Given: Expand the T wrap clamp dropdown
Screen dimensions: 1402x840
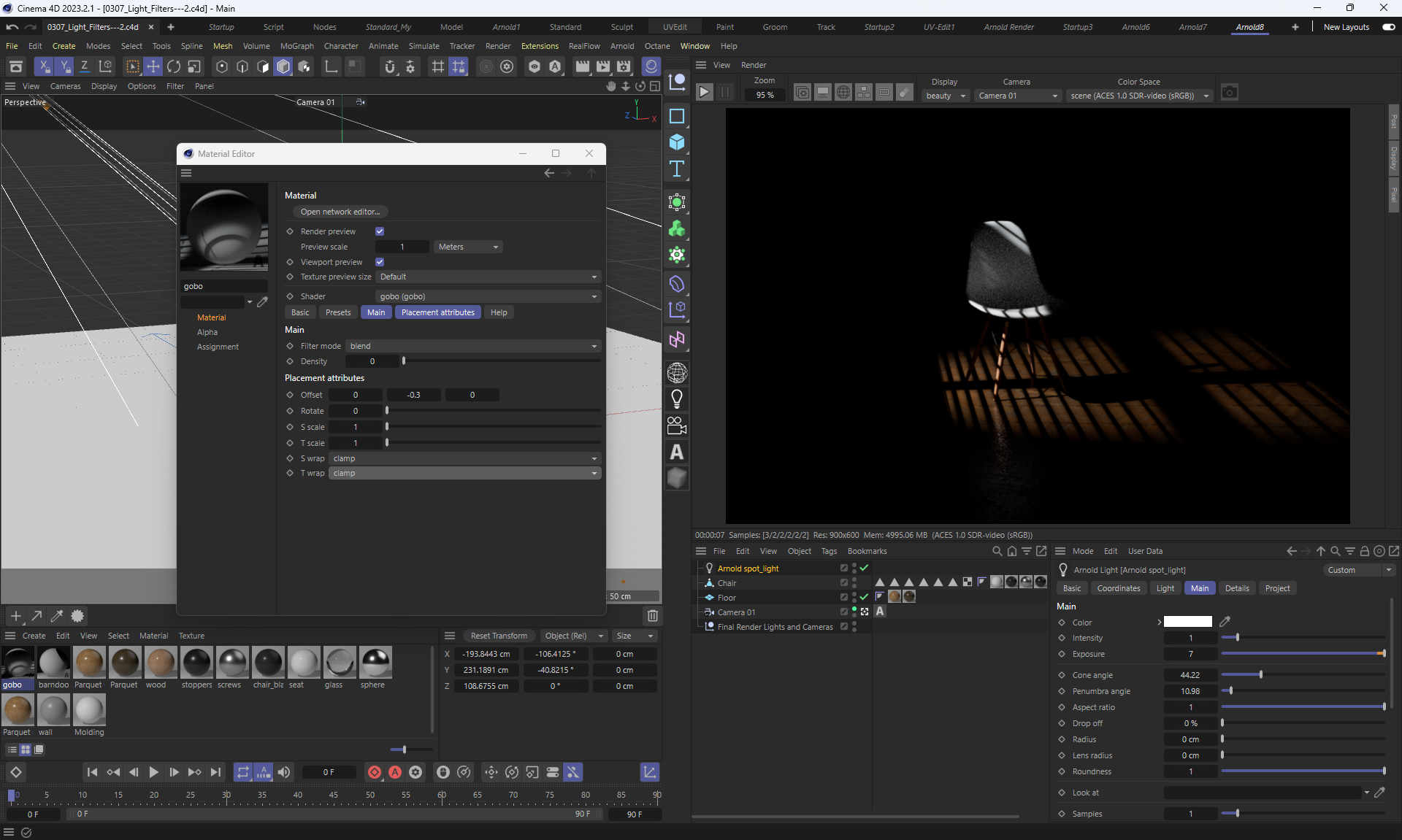Looking at the screenshot, I should (x=464, y=473).
